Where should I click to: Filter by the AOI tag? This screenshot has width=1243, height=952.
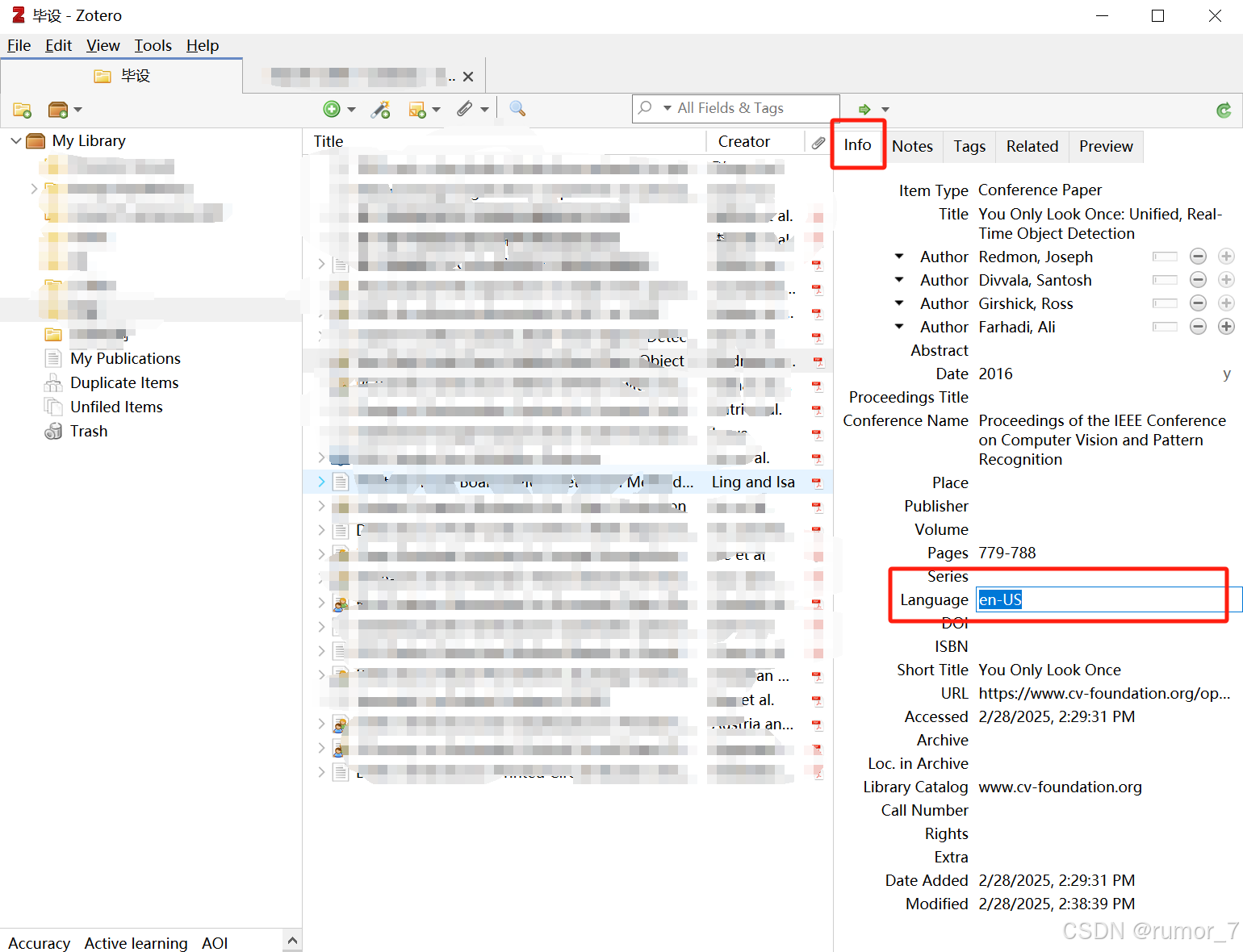pyautogui.click(x=215, y=943)
